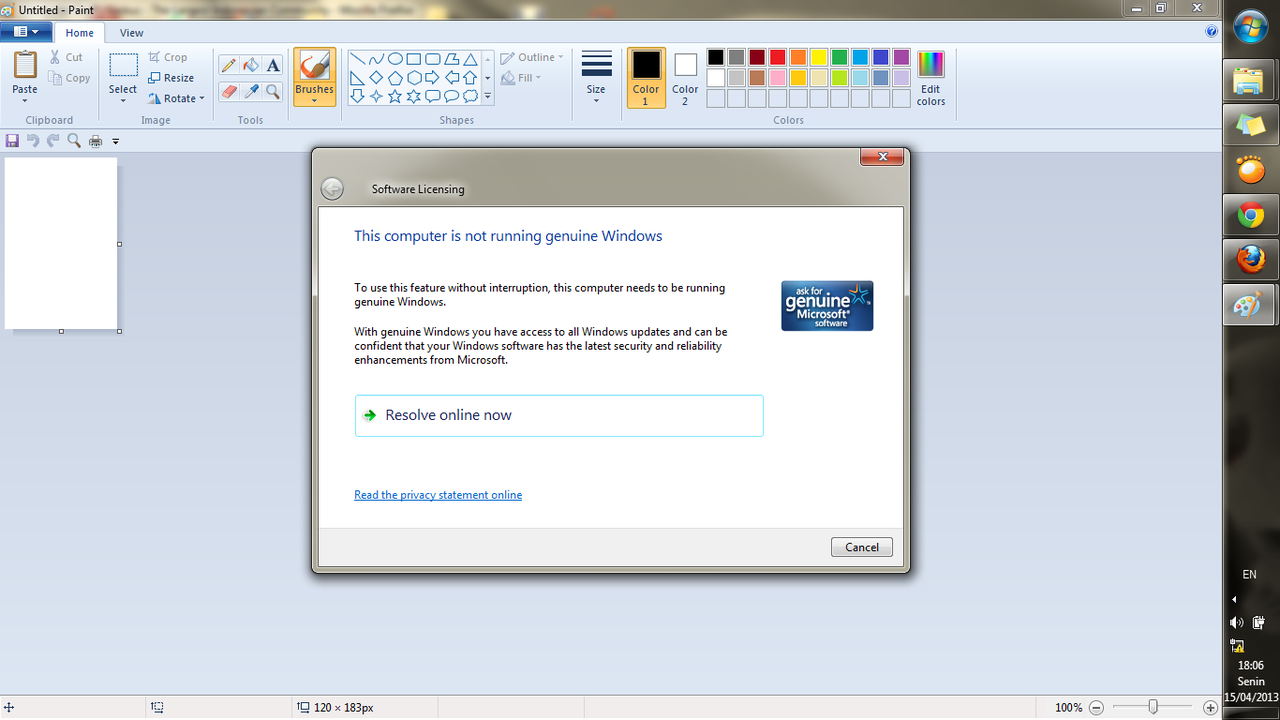Select the Magnifier tool in Tools group
Image resolution: width=1280 pixels, height=720 pixels.
click(x=273, y=91)
